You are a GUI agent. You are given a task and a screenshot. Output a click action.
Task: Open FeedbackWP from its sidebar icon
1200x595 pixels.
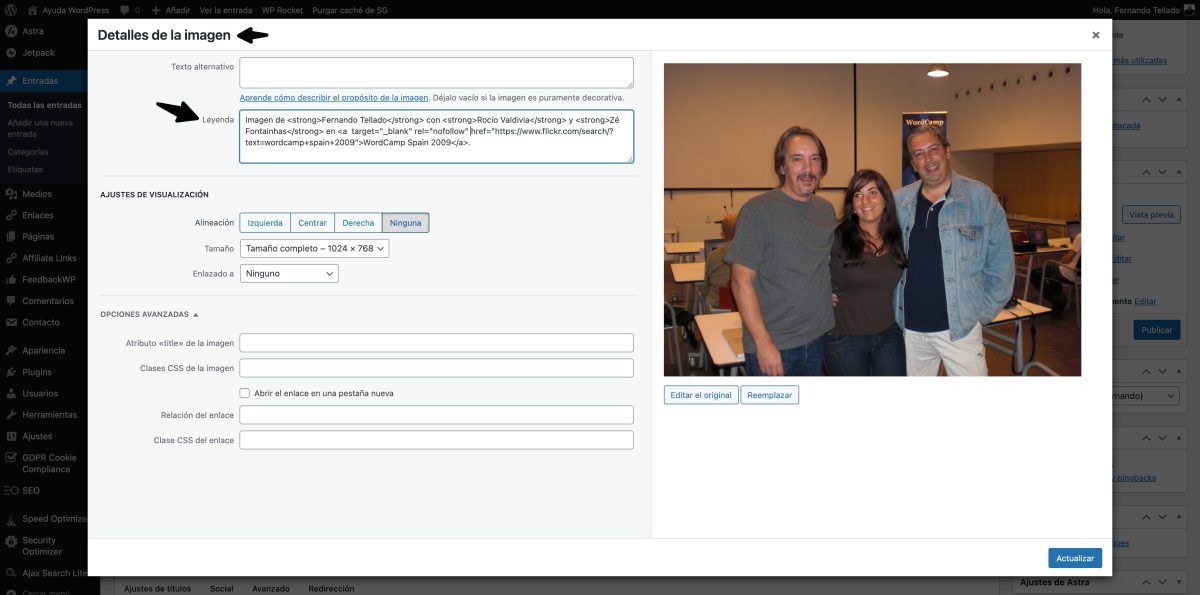pos(11,279)
